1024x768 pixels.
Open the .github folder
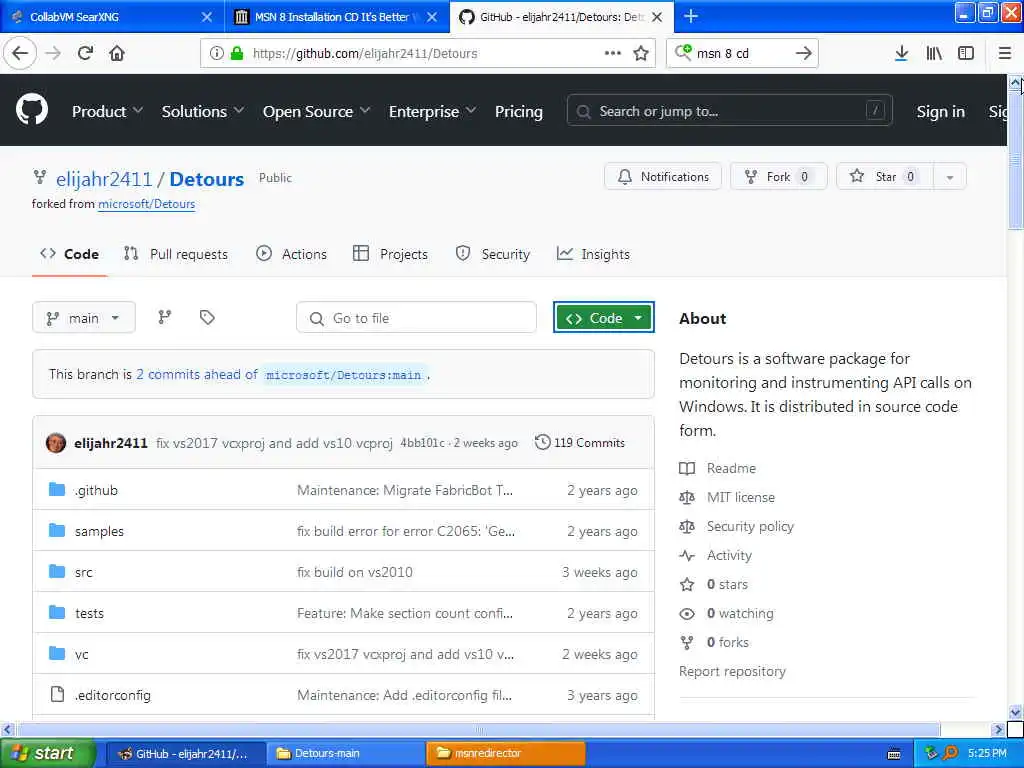click(x=96, y=490)
